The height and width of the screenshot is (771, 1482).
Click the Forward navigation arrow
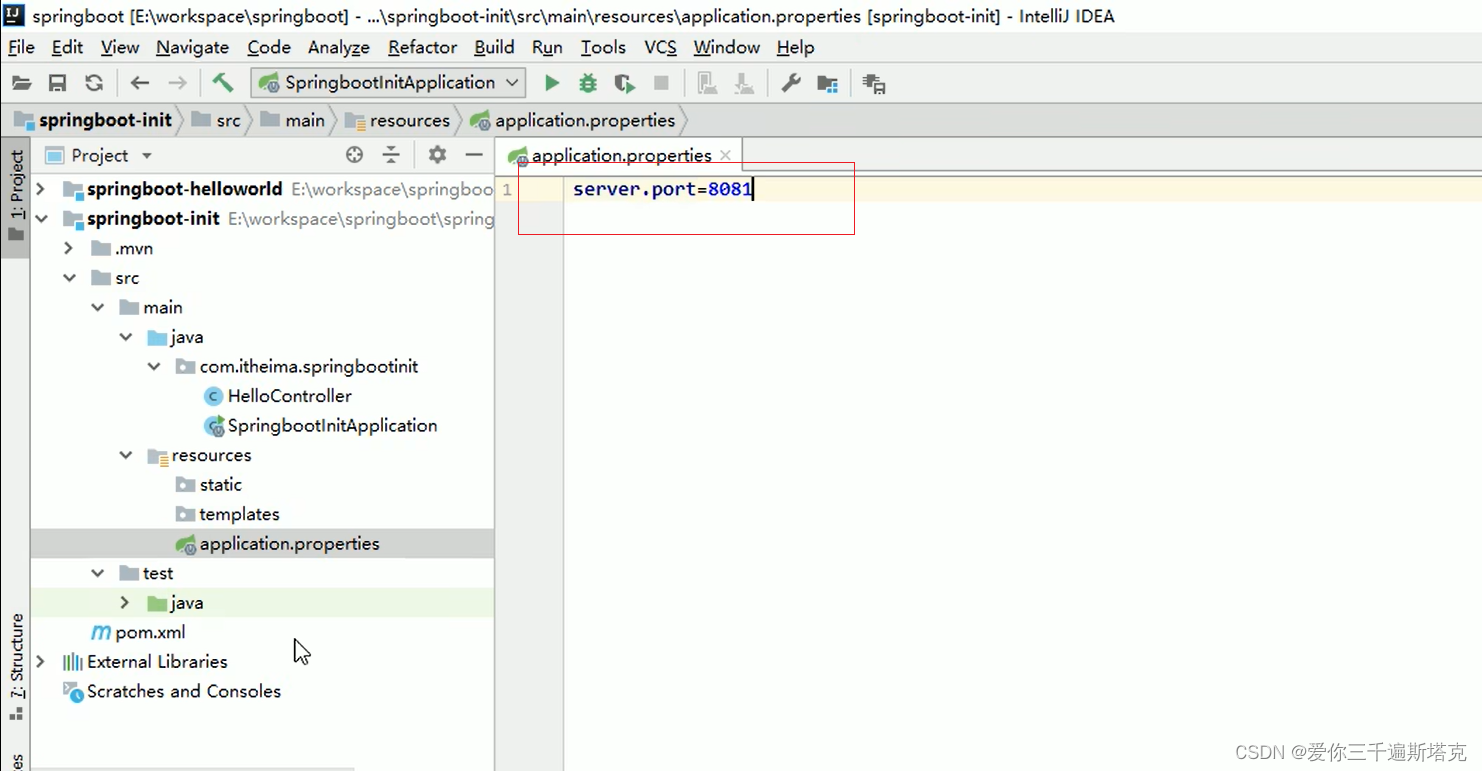click(x=177, y=84)
